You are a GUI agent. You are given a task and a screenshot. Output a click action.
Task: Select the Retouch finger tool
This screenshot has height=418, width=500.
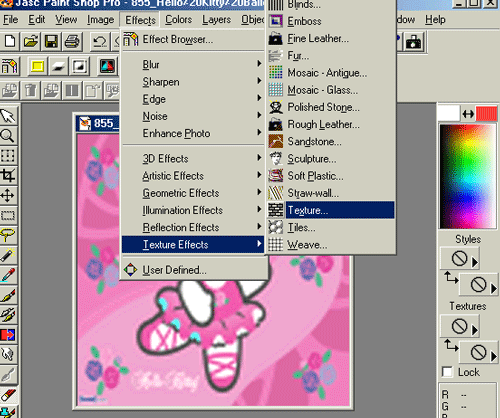[8, 354]
